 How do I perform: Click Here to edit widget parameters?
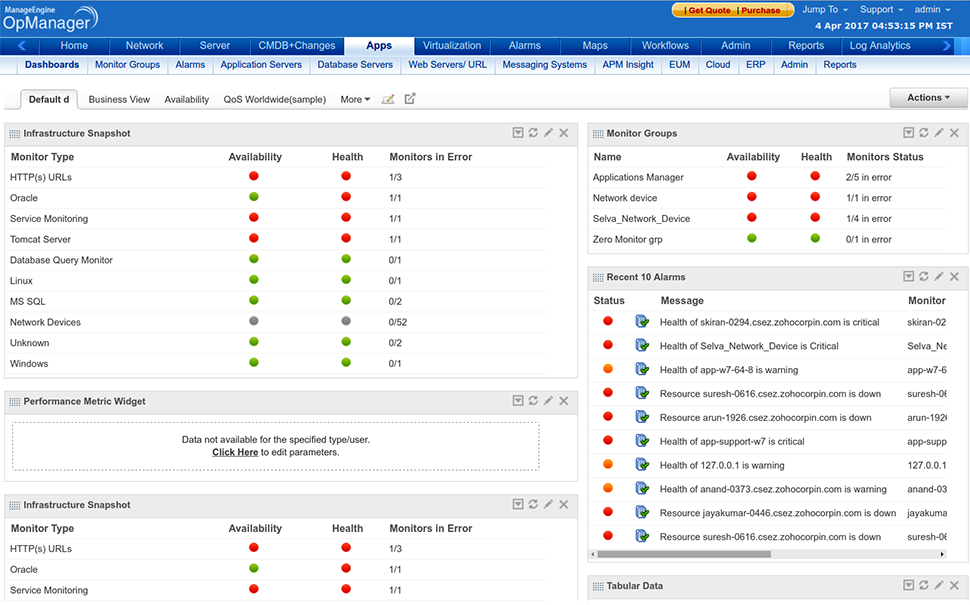(235, 452)
